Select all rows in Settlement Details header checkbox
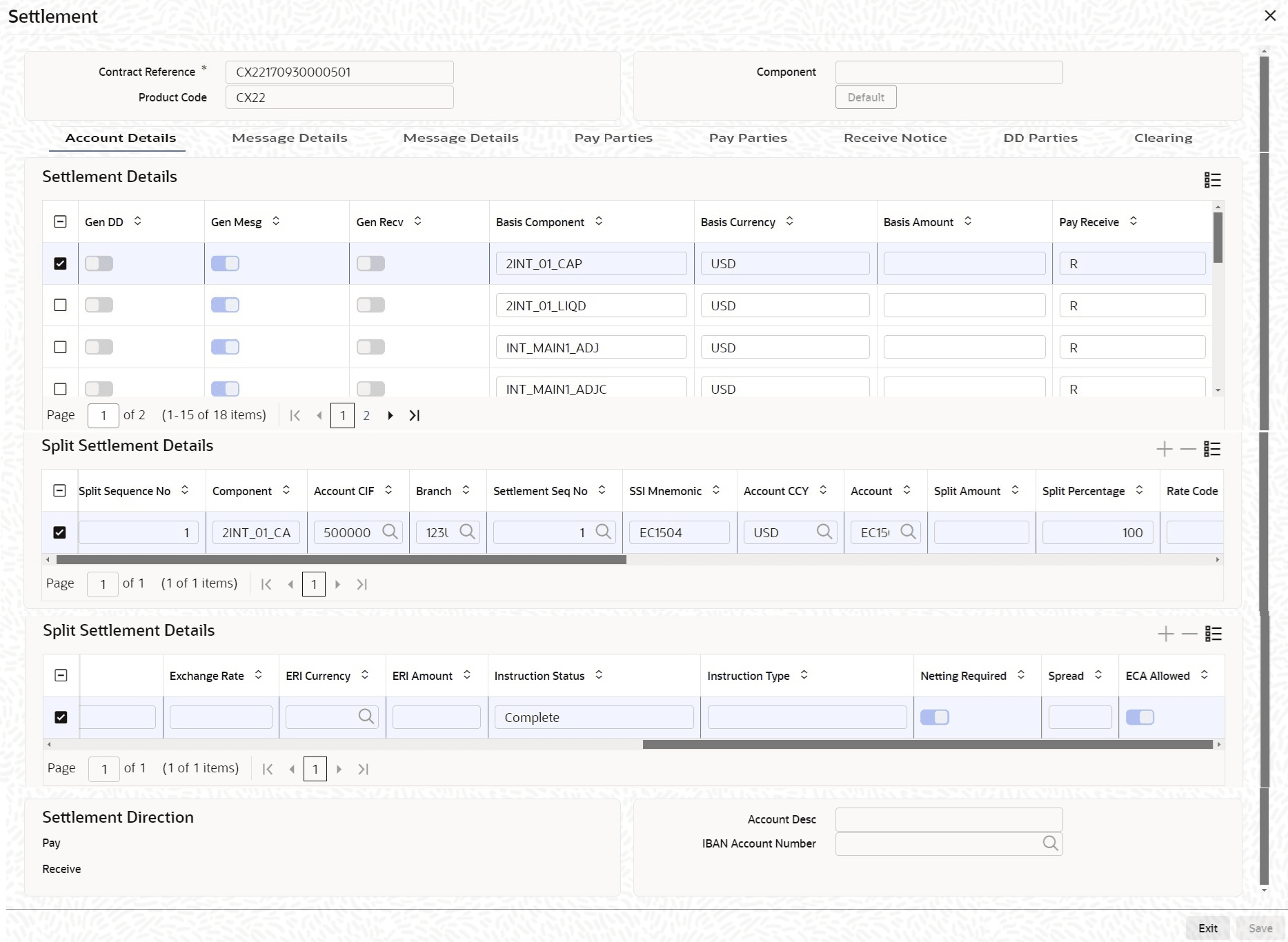1288x942 pixels. coord(61,221)
